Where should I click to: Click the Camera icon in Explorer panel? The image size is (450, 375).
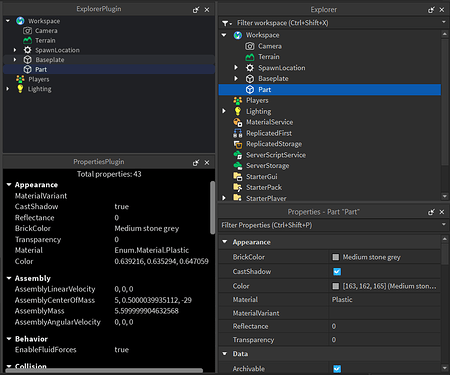(x=250, y=46)
